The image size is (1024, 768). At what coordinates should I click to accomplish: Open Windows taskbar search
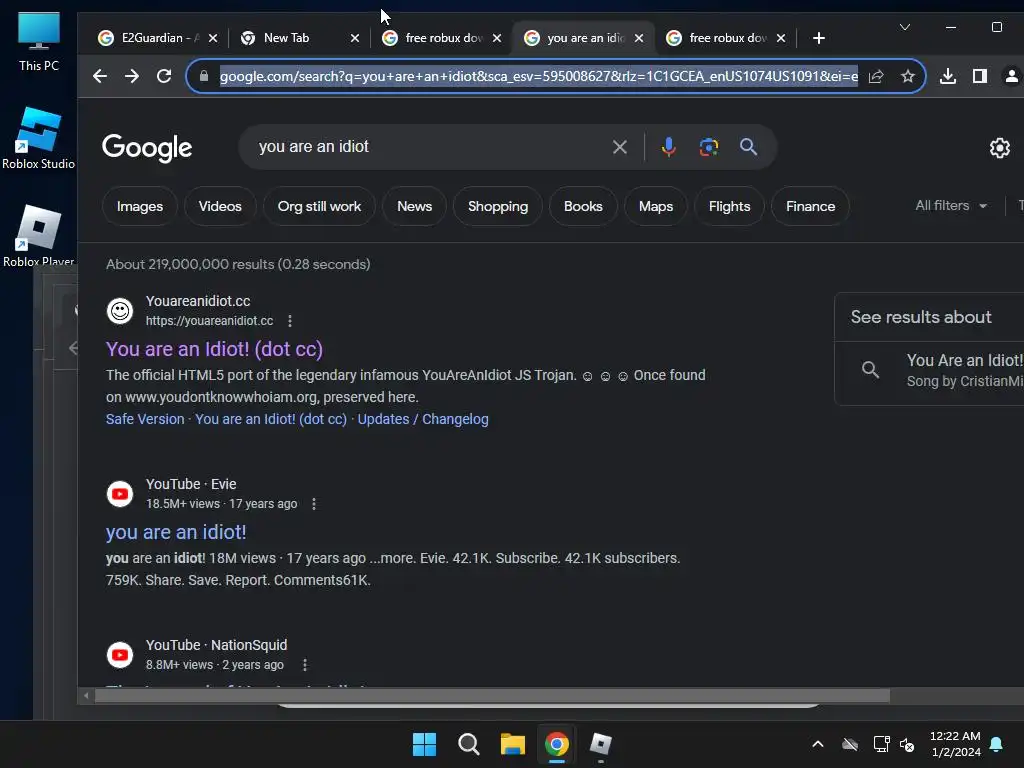coord(468,744)
